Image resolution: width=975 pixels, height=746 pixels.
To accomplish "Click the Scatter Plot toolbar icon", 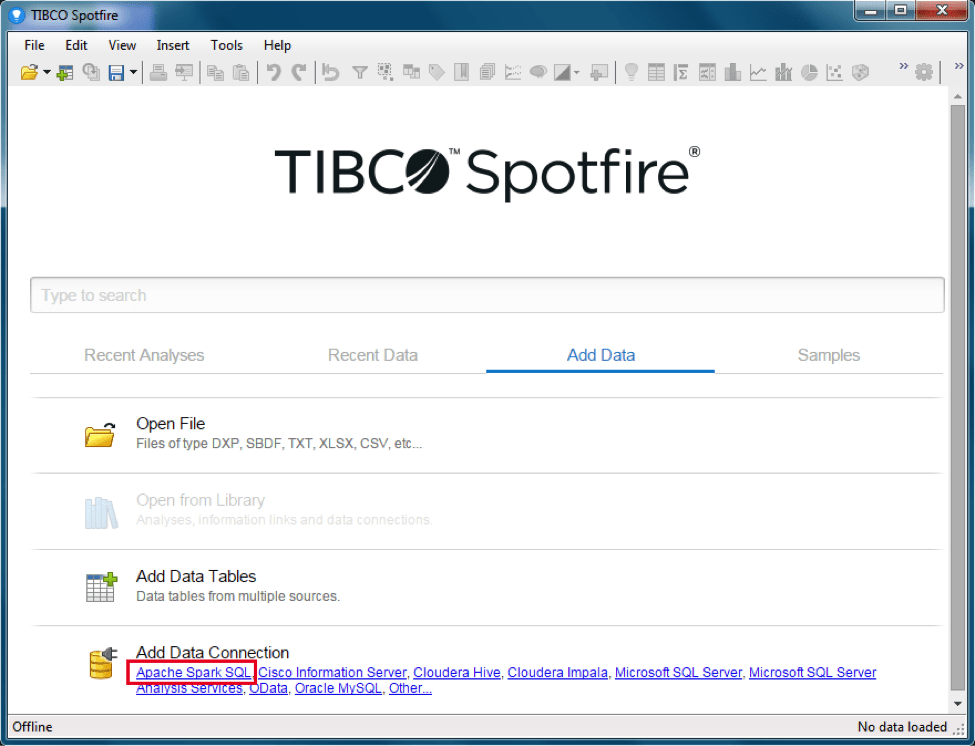I will (834, 73).
